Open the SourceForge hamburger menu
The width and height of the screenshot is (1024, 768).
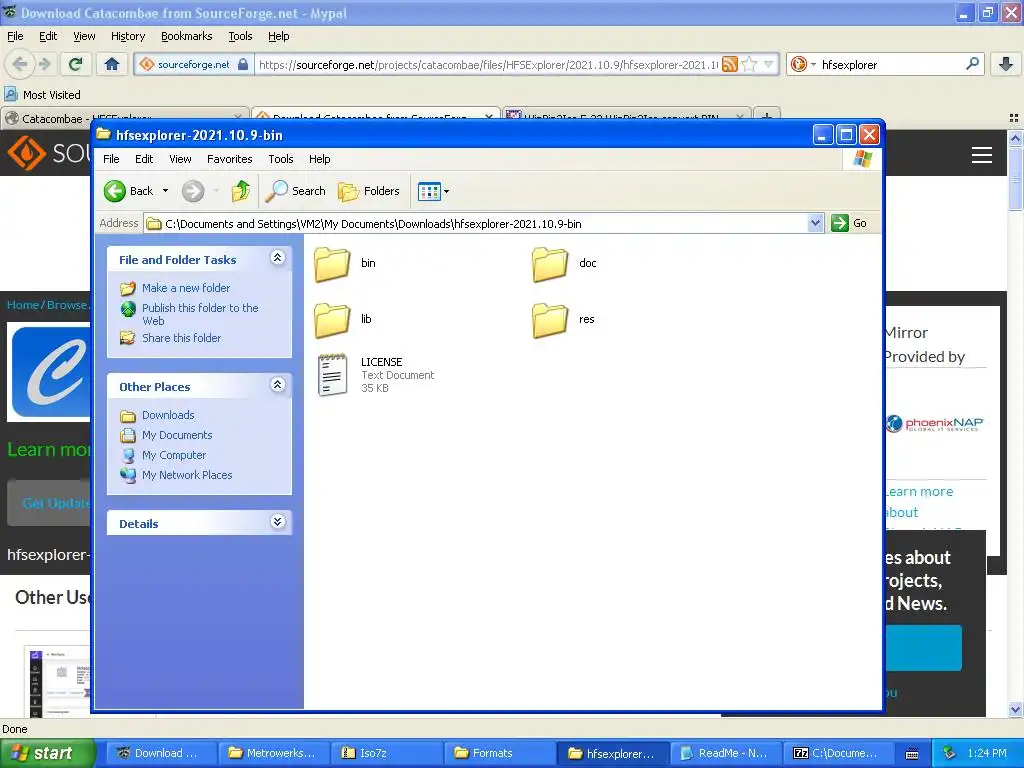(982, 155)
